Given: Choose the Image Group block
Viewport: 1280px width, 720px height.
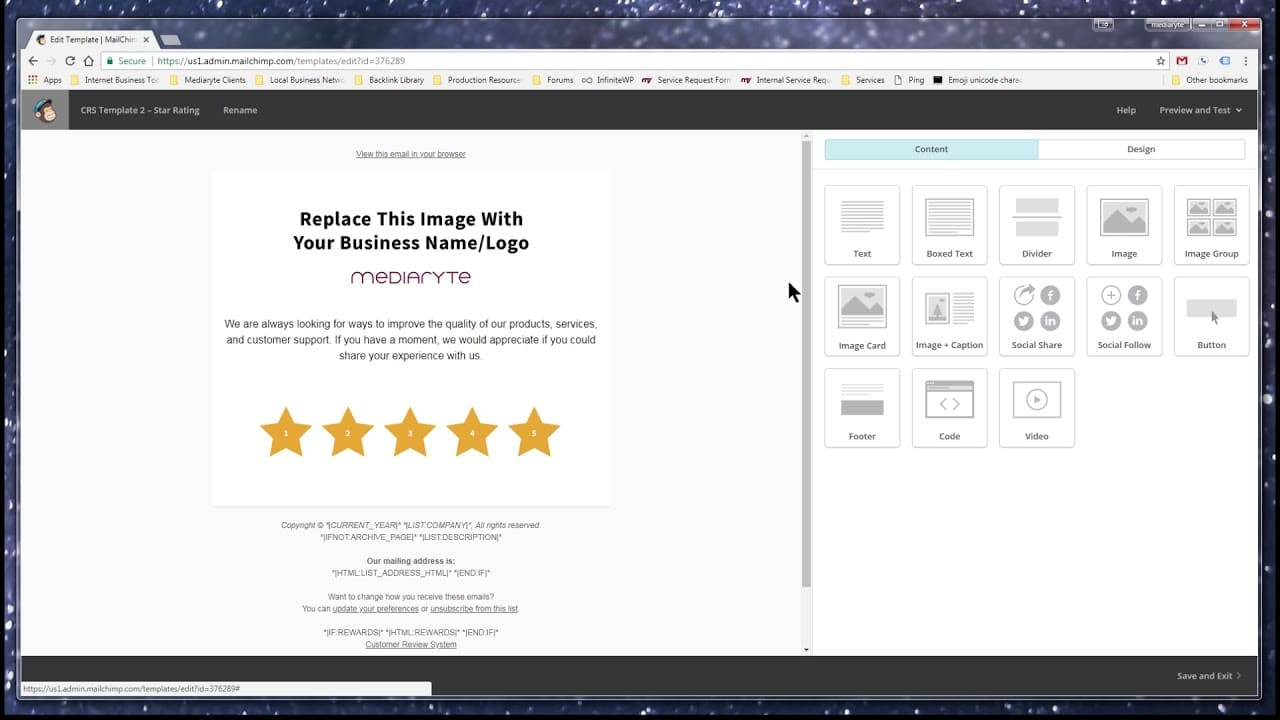Looking at the screenshot, I should pyautogui.click(x=1210, y=224).
